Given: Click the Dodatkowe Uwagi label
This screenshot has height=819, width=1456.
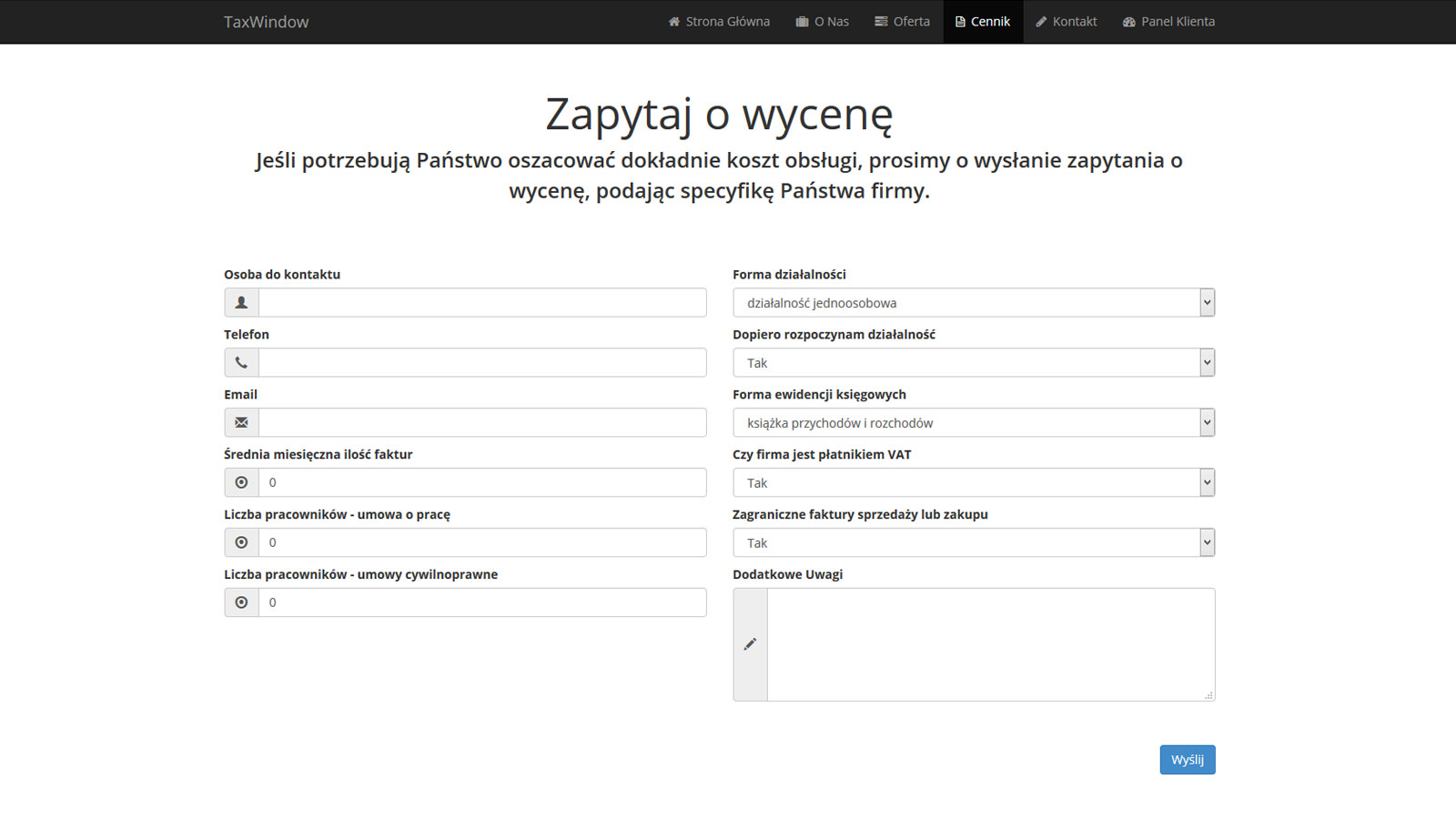Looking at the screenshot, I should [788, 574].
